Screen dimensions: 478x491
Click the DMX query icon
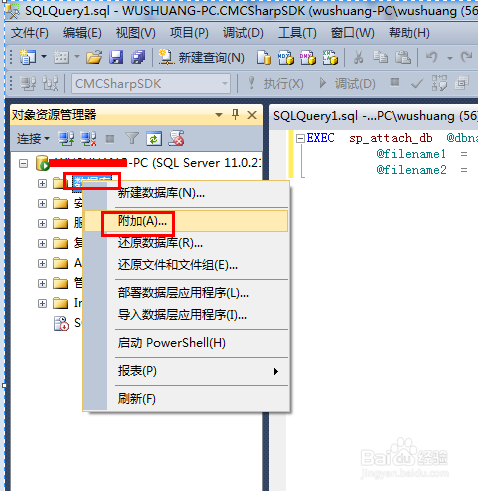(x=308, y=57)
